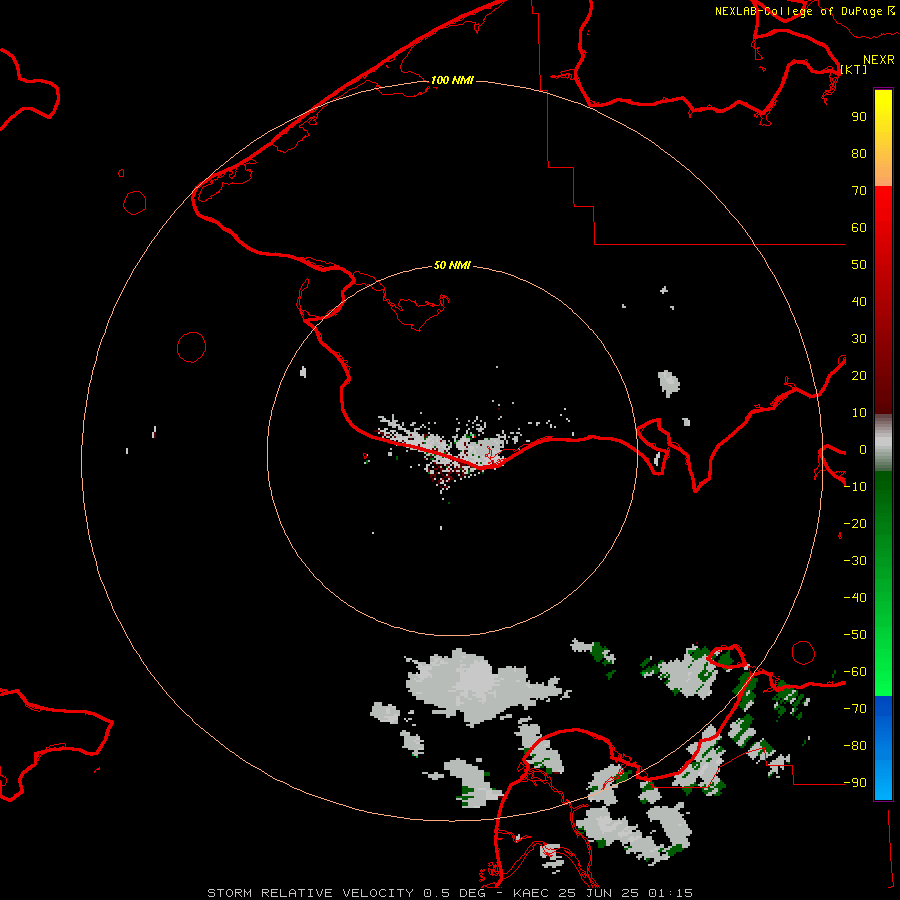This screenshot has width=900, height=900.
Task: Click the 60 value on the velocity scale
Action: tap(859, 227)
